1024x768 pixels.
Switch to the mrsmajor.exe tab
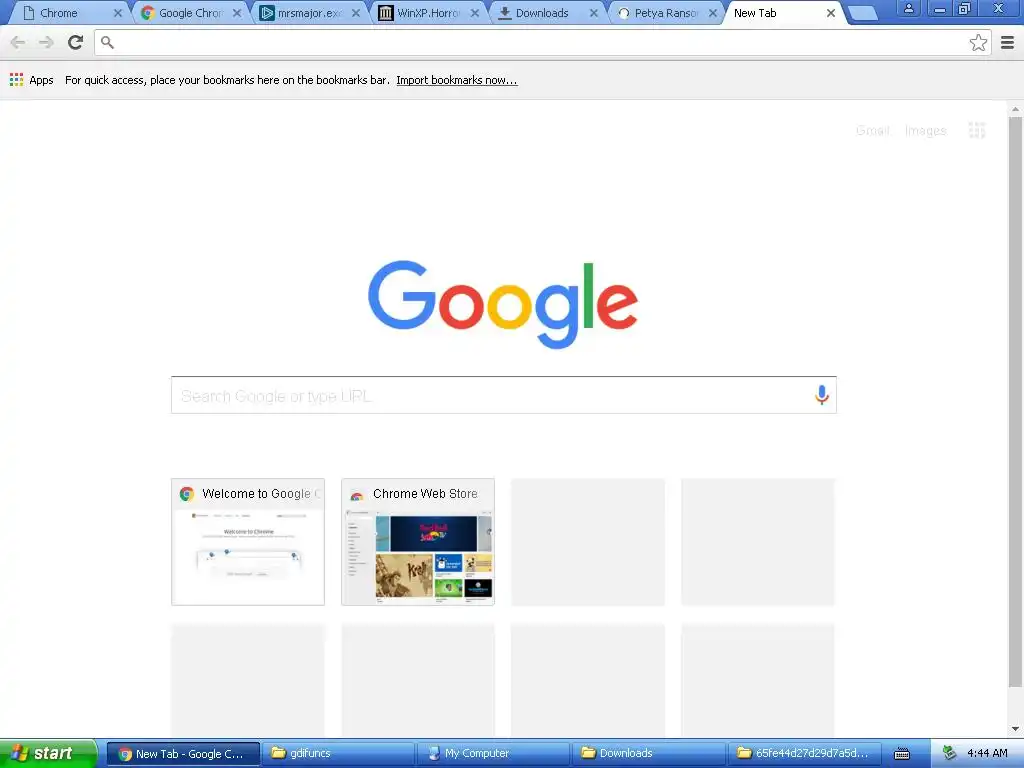click(x=307, y=13)
